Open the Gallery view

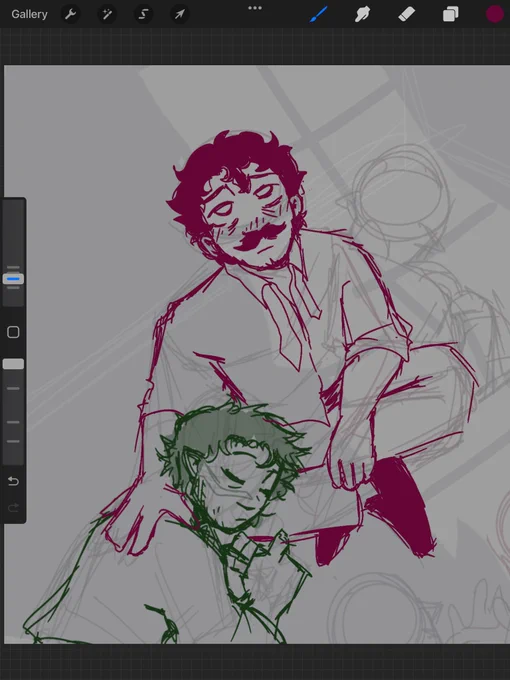pos(29,14)
